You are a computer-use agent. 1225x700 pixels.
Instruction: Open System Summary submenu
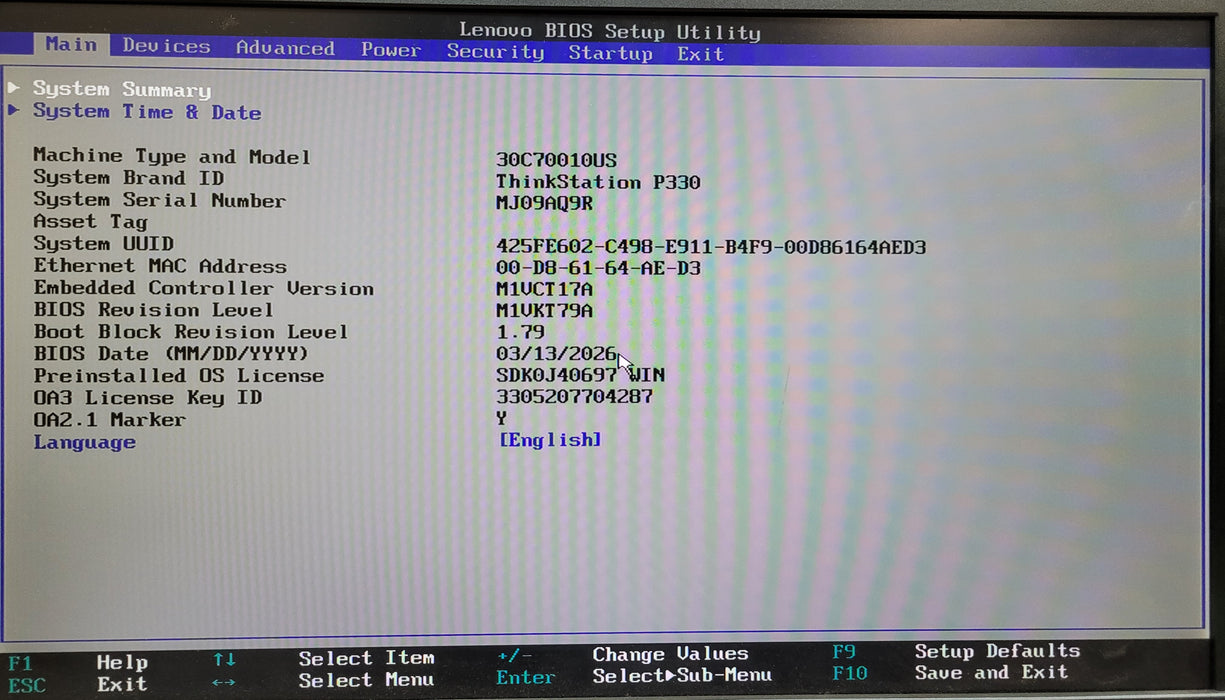point(122,89)
